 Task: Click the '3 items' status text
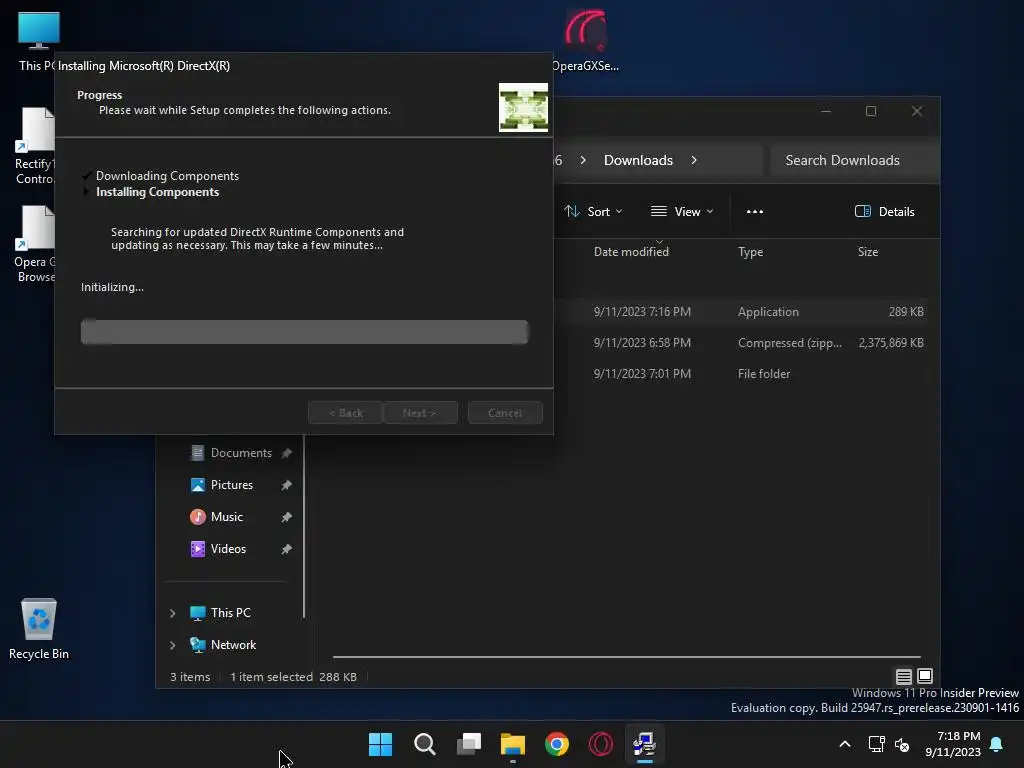click(x=190, y=677)
